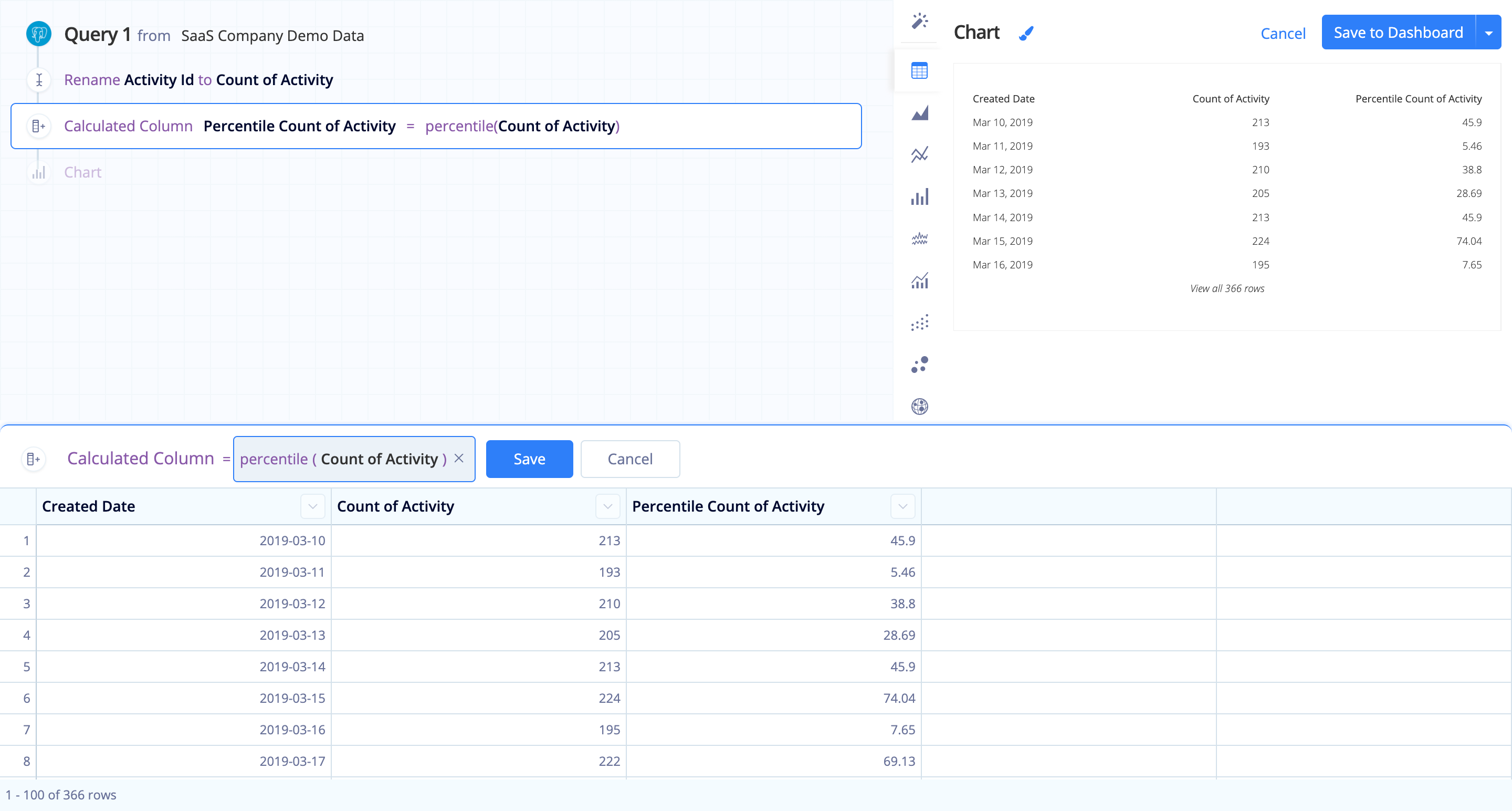Screen dimensions: 1512x811
Task: Expand the Count of Activity column dropdown
Action: click(x=609, y=506)
